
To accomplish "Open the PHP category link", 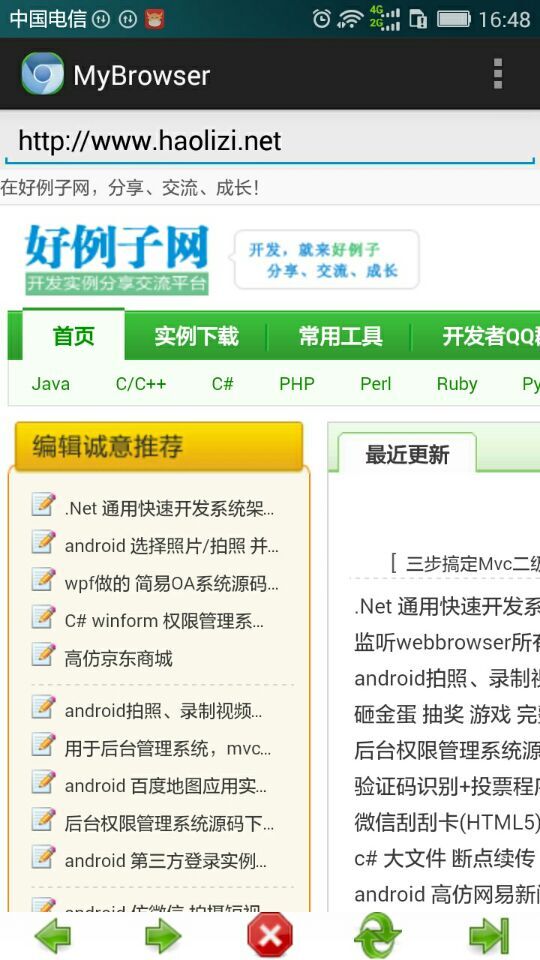I will click(x=297, y=384).
